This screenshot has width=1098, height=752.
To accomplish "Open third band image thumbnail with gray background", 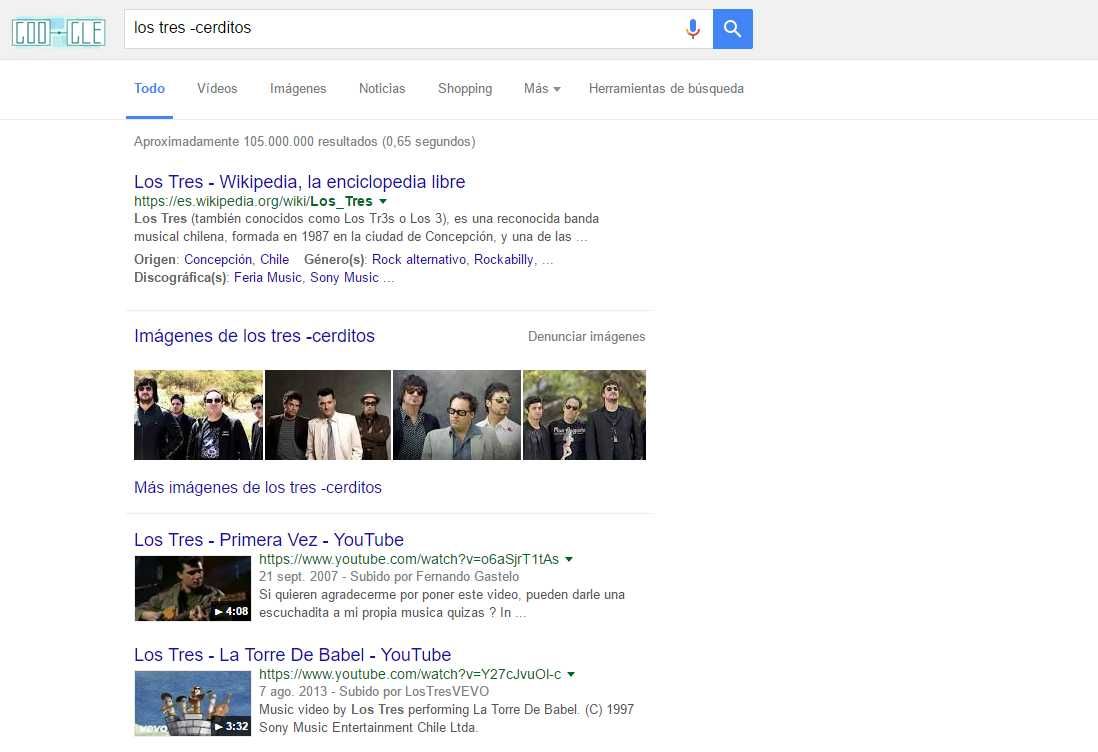I will [x=457, y=415].
